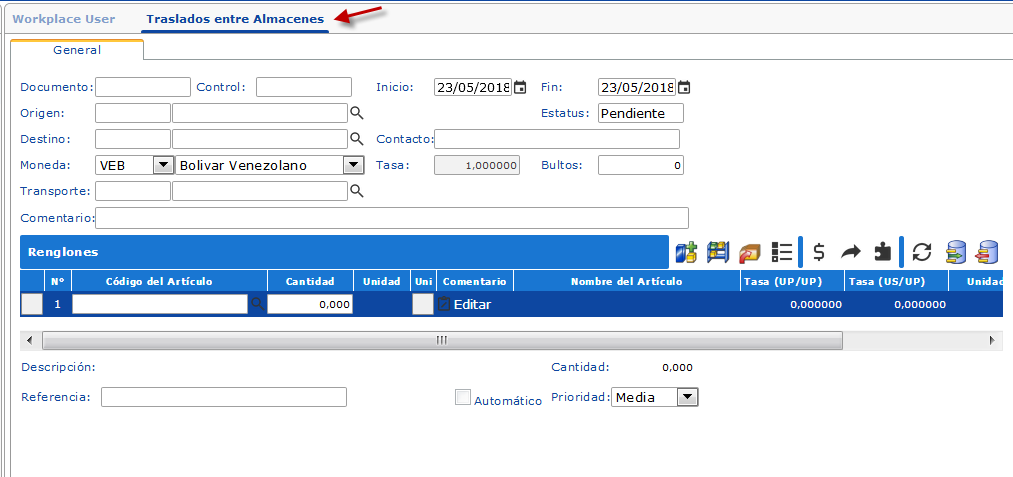This screenshot has height=477, width=1013.
Task: Click the Origen code input field
Action: point(133,113)
